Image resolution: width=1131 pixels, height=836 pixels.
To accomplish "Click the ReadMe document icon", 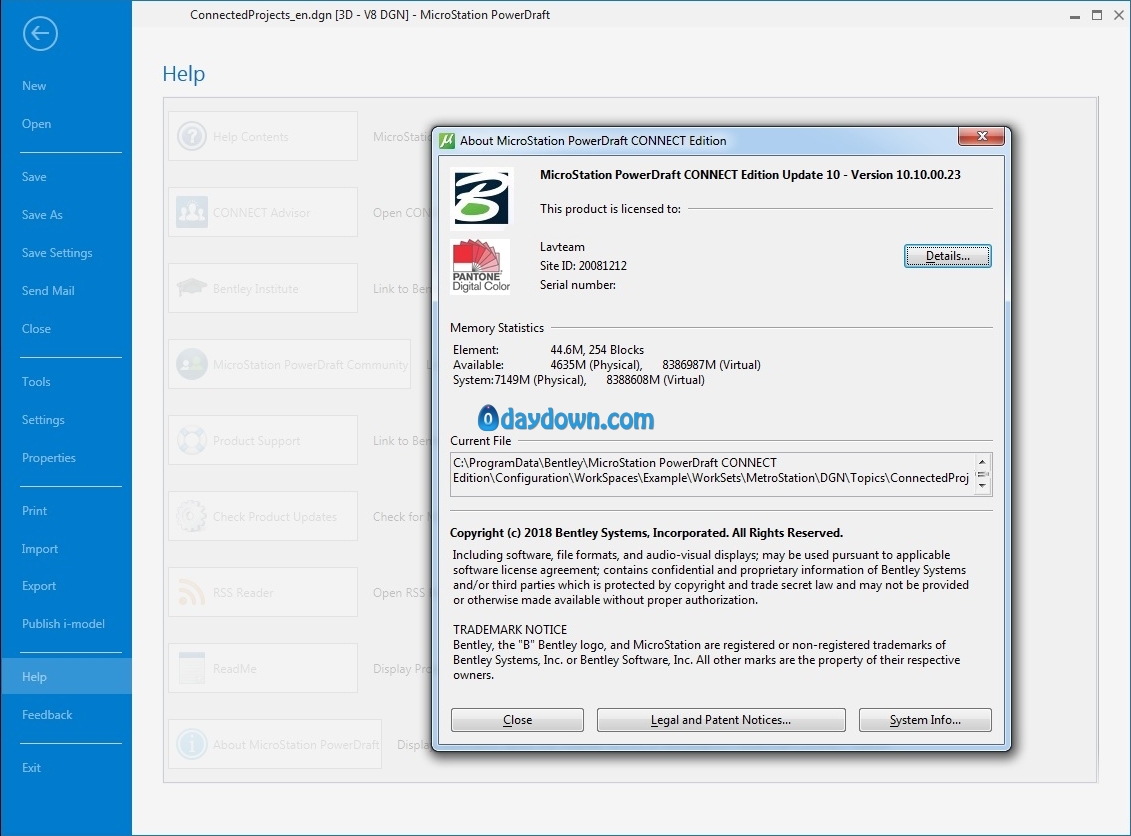I will tap(192, 668).
